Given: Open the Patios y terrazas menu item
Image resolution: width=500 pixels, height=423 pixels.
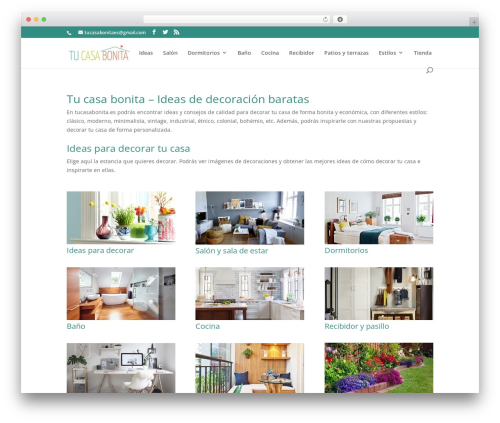Looking at the screenshot, I should 346,53.
